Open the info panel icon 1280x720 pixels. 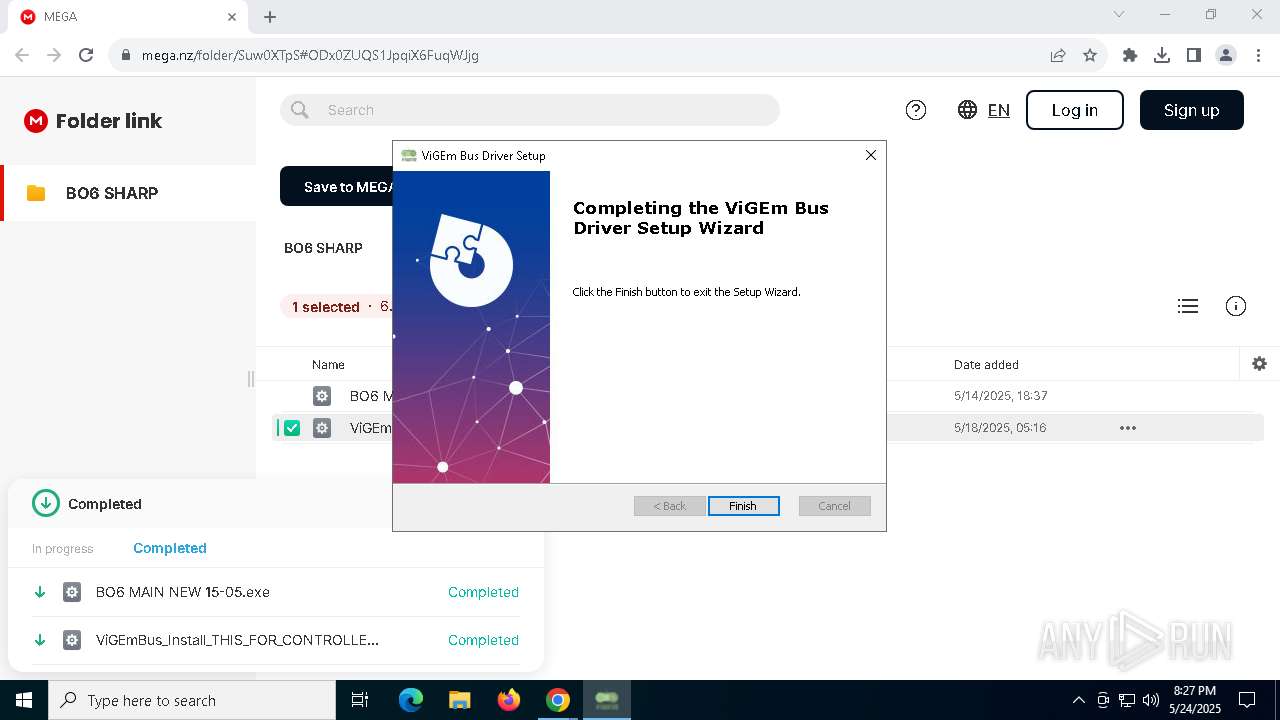tap(1236, 307)
